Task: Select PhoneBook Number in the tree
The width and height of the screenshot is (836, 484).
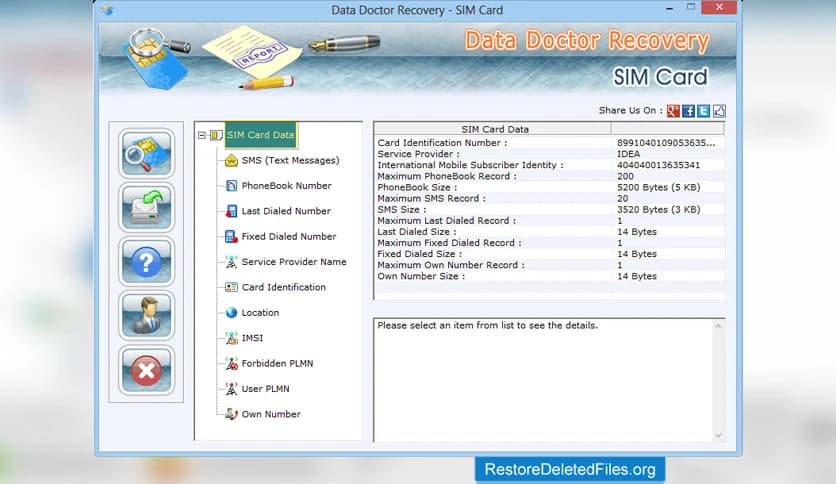Action: (x=286, y=185)
